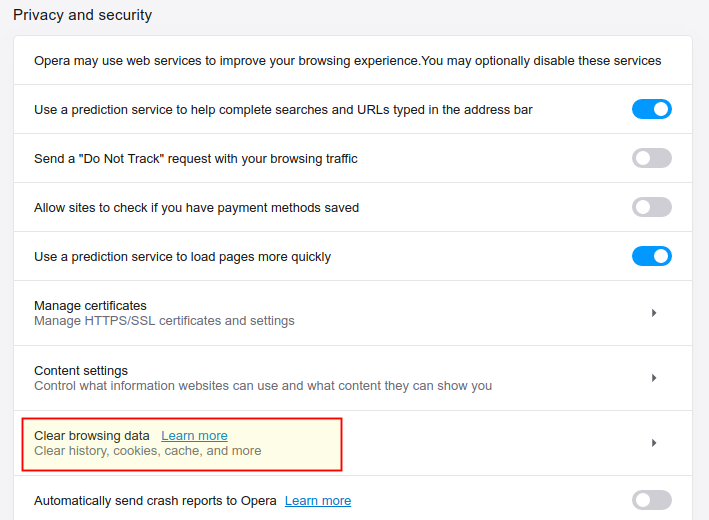Click the "Control what information websites can use" description

coord(263,386)
